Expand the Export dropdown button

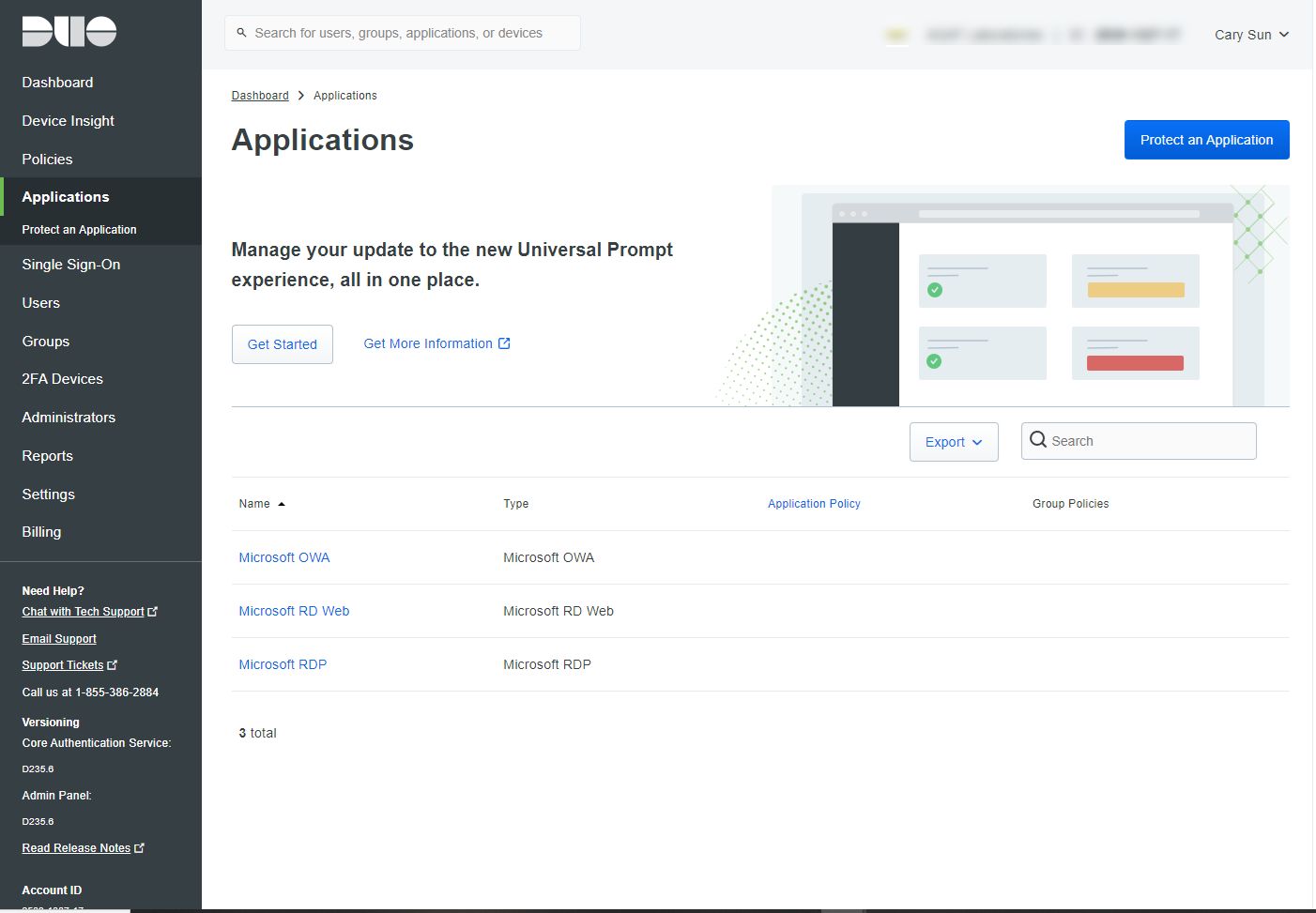pos(954,442)
